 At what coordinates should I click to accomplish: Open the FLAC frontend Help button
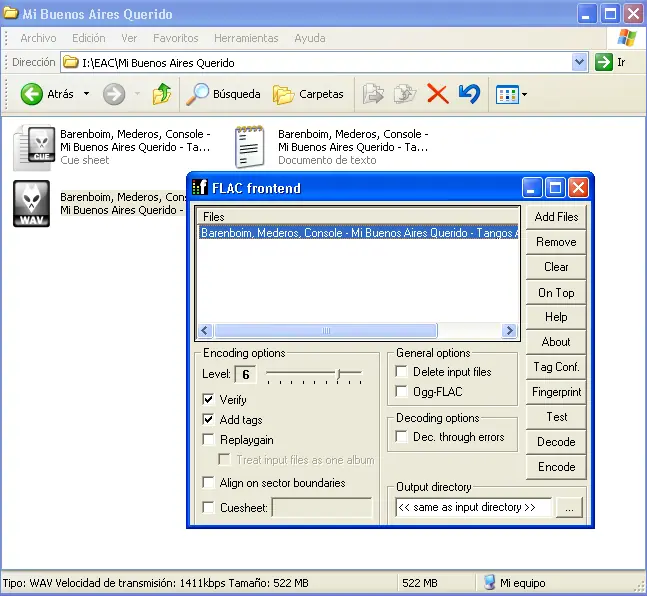coord(556,317)
